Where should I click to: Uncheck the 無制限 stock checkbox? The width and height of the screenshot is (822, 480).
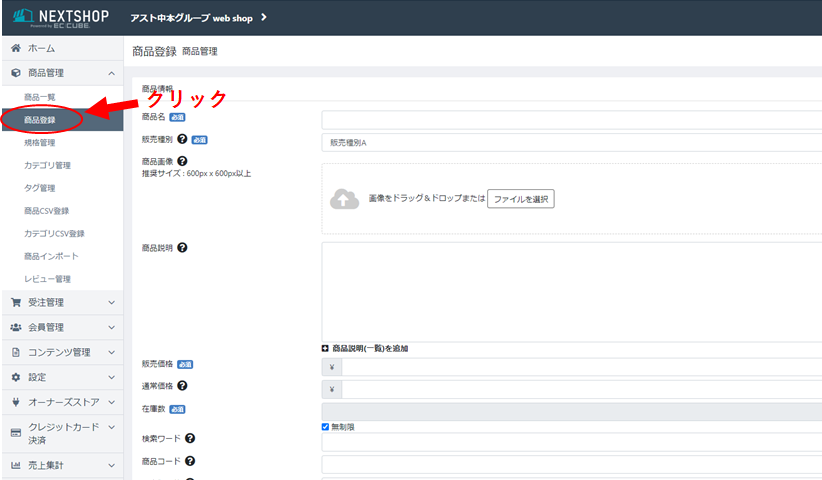pyautogui.click(x=326, y=427)
